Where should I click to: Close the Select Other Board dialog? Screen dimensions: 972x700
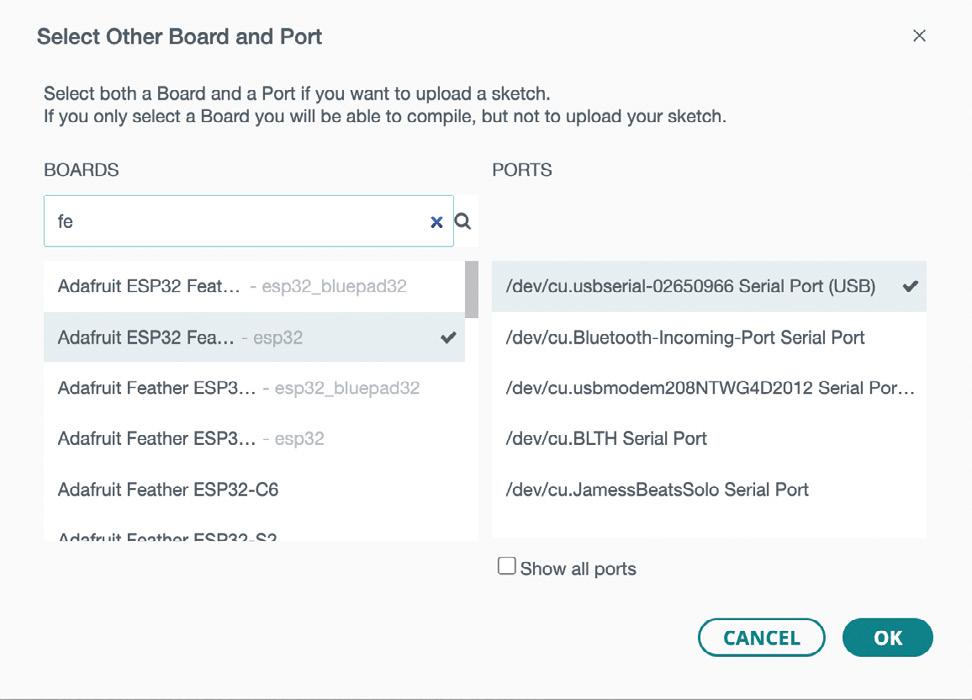(919, 36)
